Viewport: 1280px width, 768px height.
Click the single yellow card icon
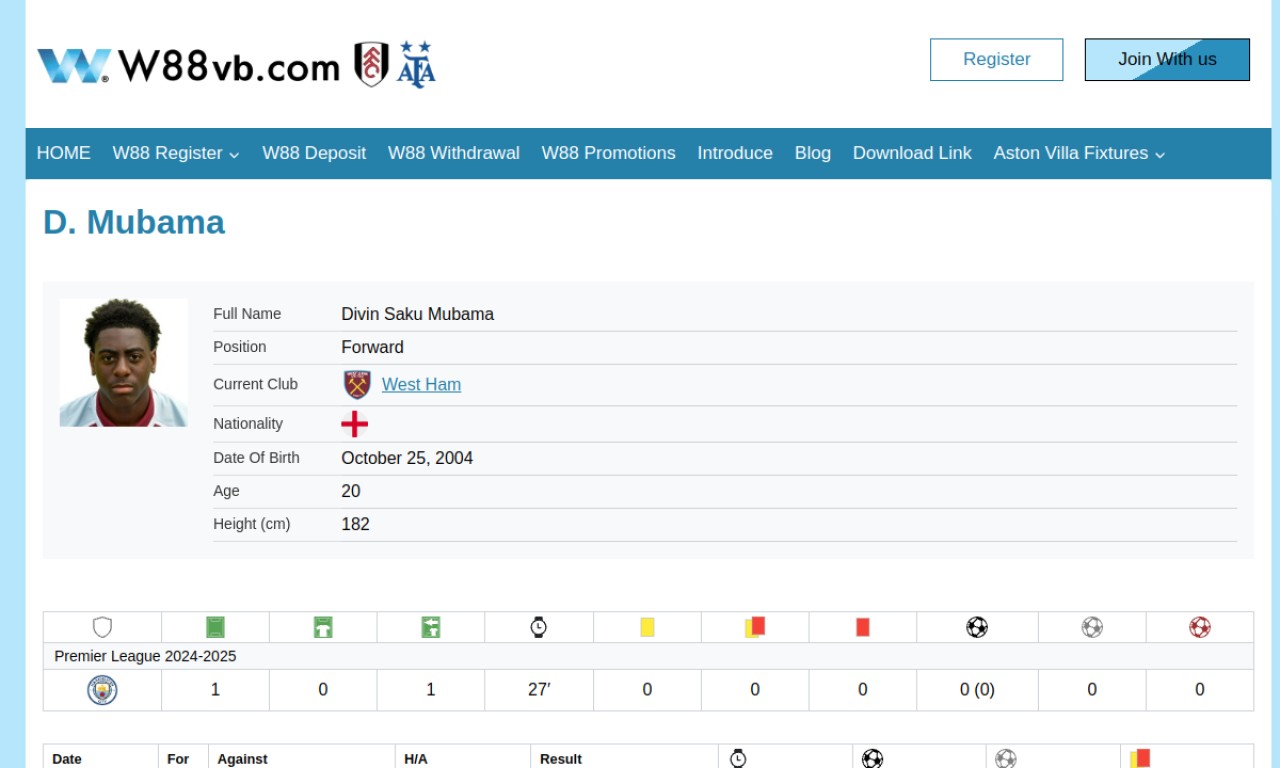(x=647, y=627)
